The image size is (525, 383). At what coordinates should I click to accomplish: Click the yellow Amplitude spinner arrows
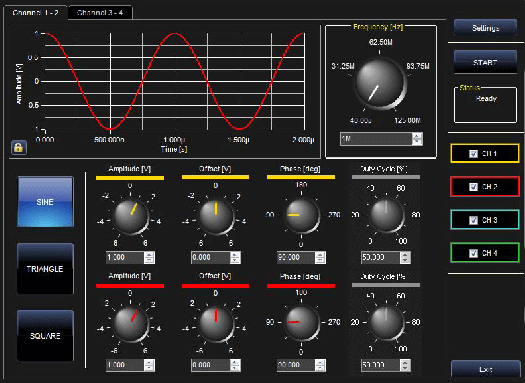pos(149,257)
